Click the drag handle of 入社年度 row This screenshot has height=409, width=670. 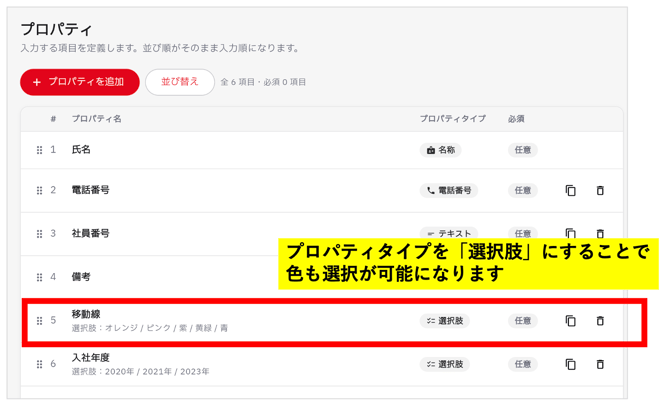(x=39, y=365)
